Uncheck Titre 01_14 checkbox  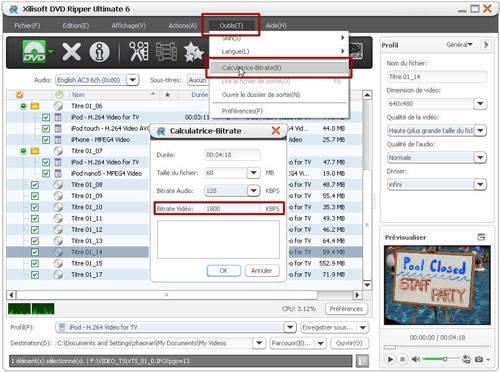coord(35,252)
